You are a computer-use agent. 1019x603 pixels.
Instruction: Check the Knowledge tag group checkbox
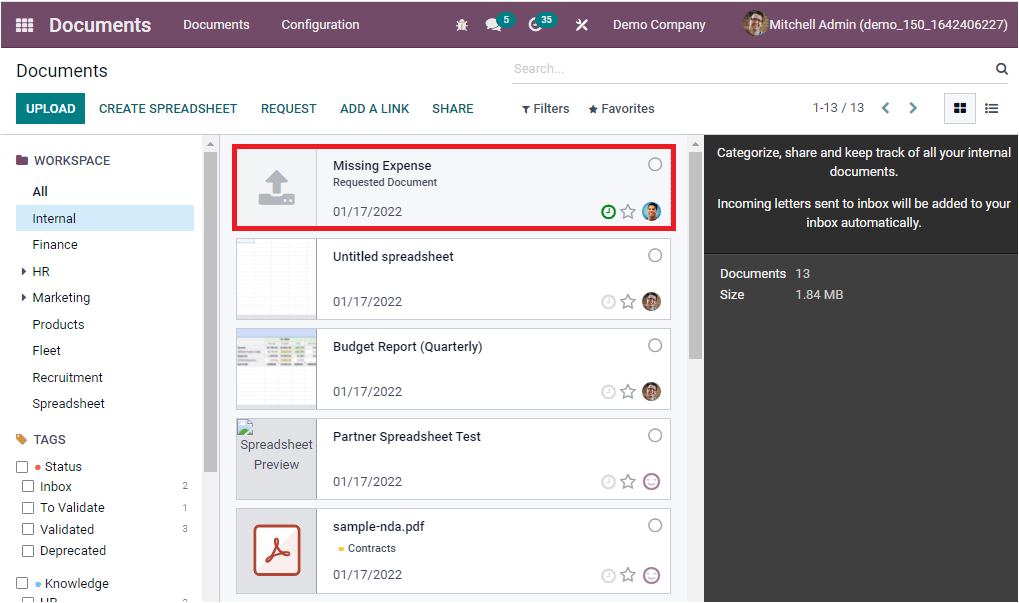[x=22, y=583]
